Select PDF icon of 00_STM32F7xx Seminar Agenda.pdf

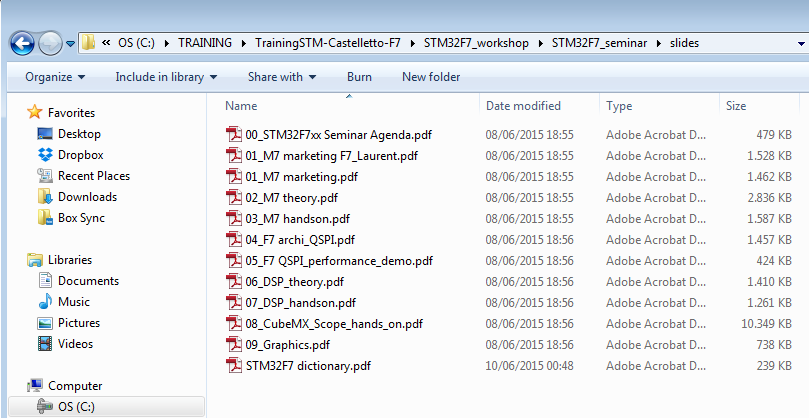(234, 135)
